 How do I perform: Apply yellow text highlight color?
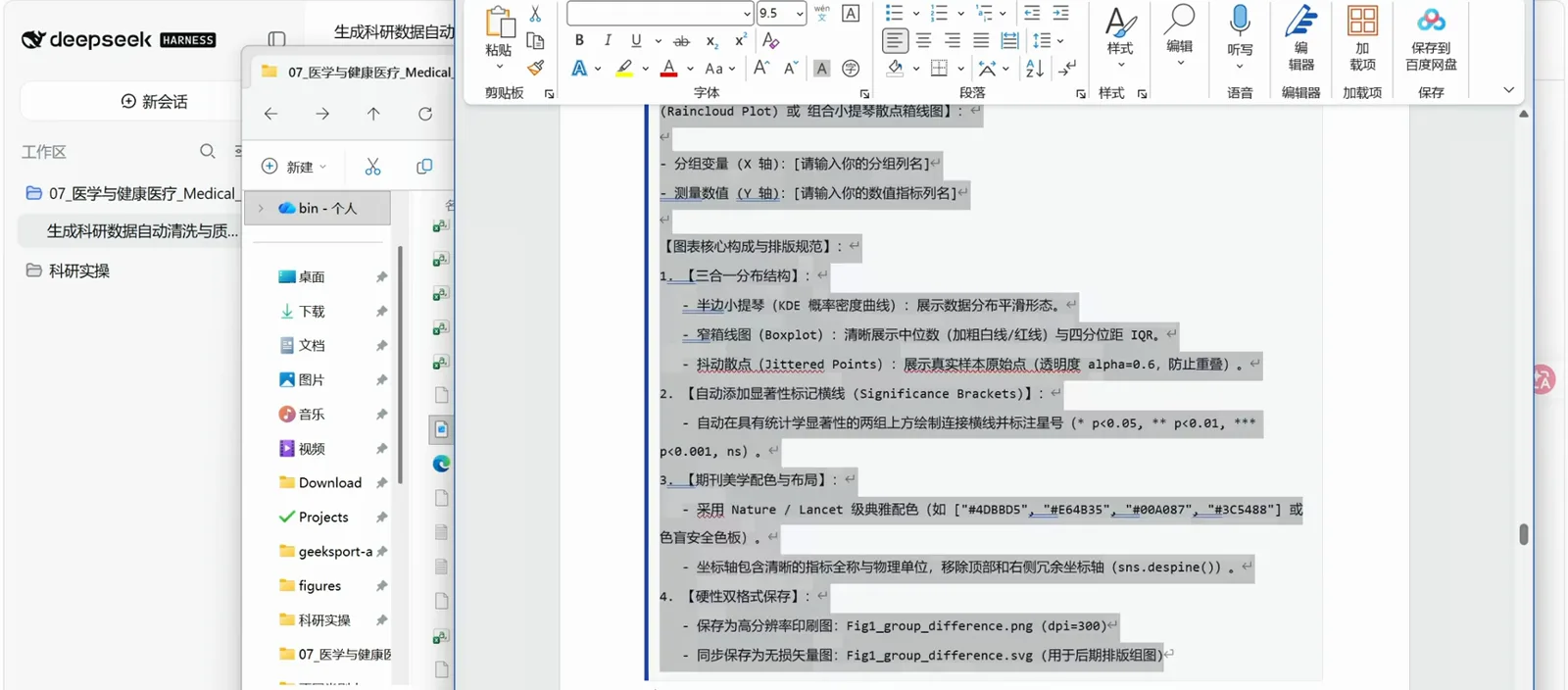pos(624,69)
